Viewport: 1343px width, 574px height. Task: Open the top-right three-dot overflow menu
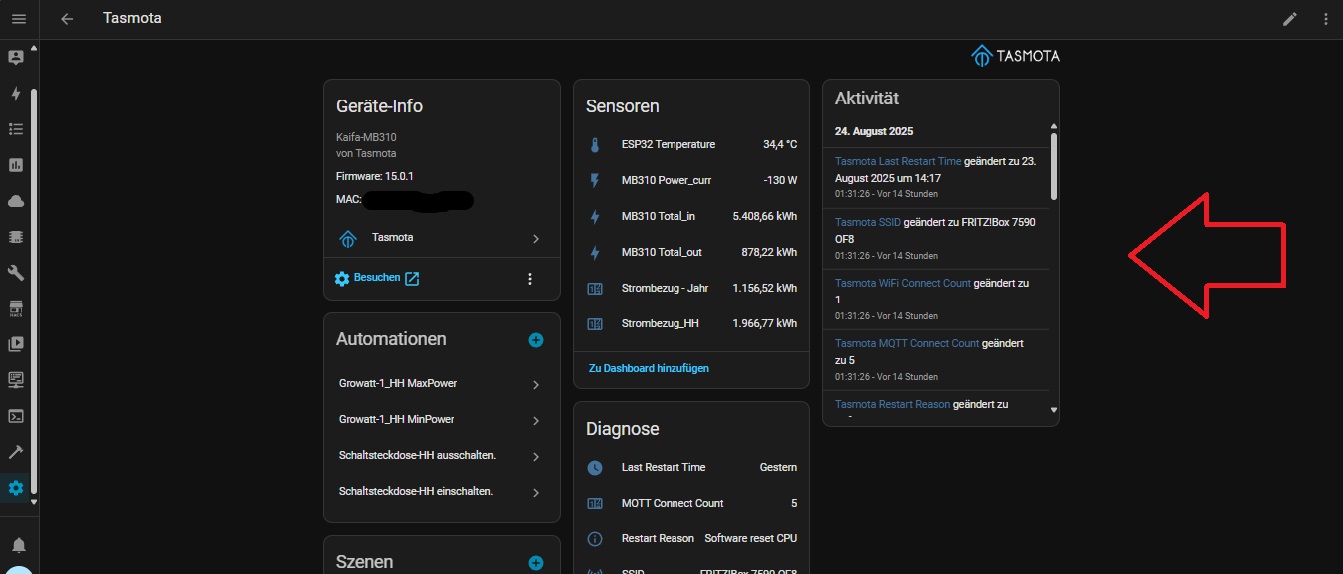(1326, 19)
